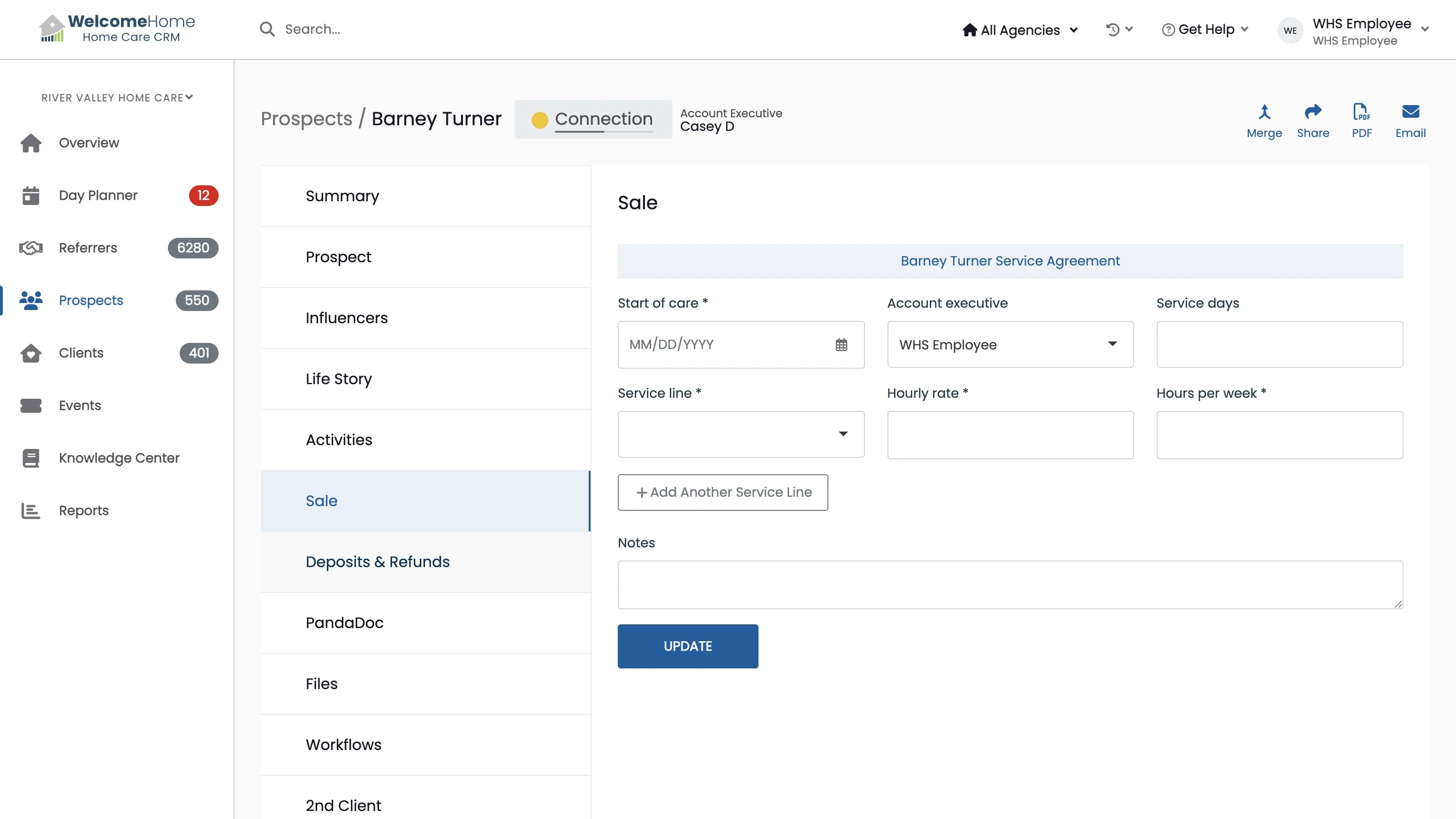Click the Merge icon
1456x819 pixels.
[1264, 112]
